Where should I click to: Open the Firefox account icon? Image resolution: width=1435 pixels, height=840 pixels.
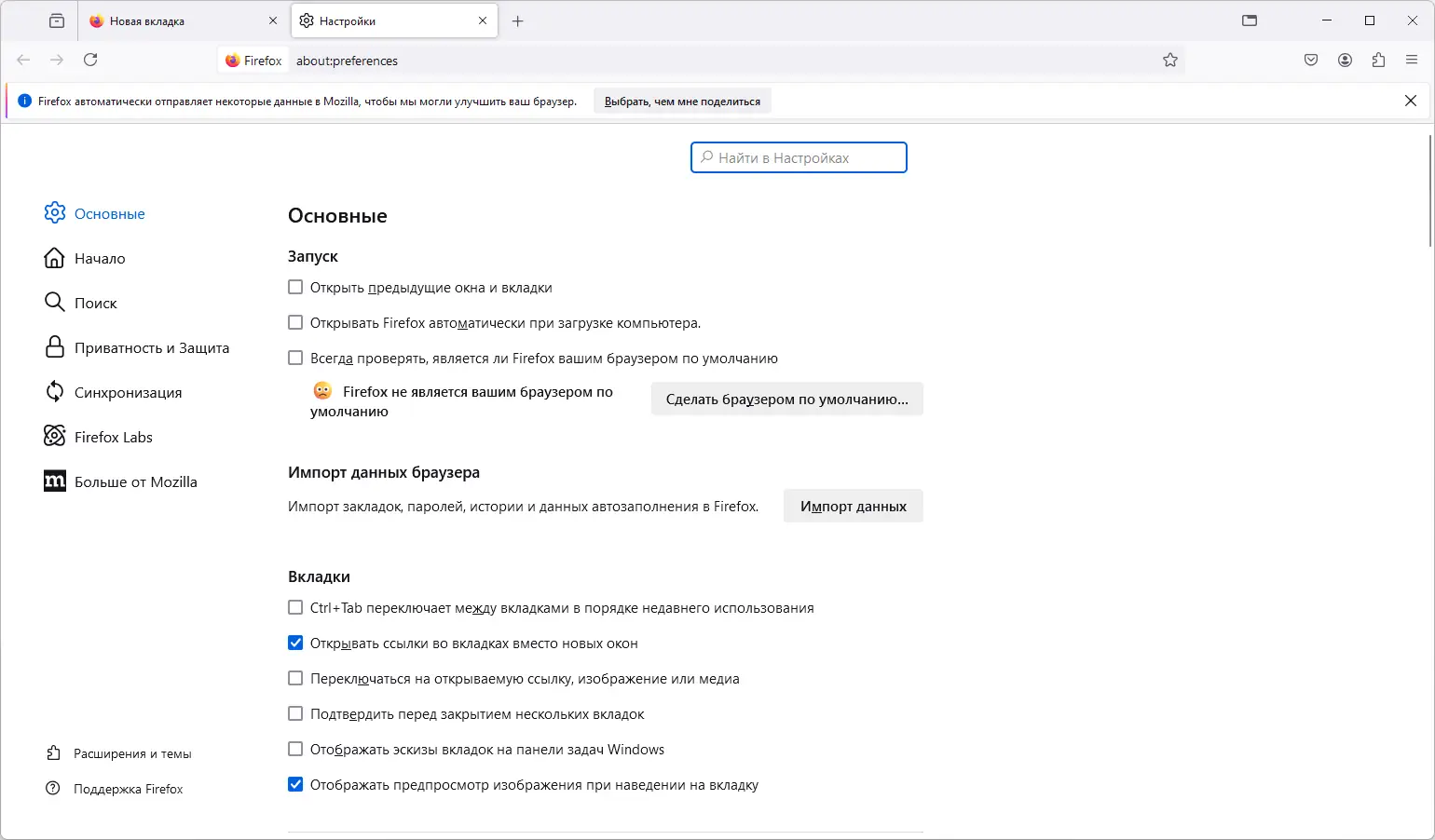pos(1345,60)
